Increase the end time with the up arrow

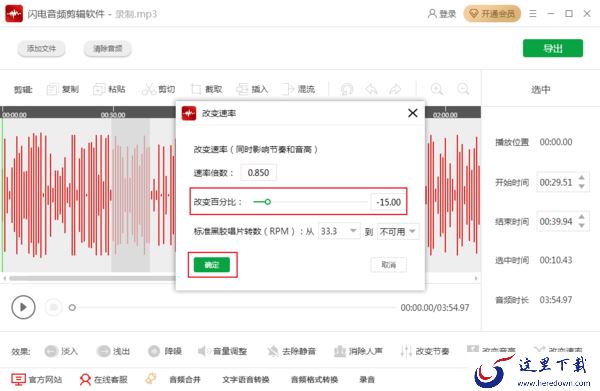[x=582, y=217]
